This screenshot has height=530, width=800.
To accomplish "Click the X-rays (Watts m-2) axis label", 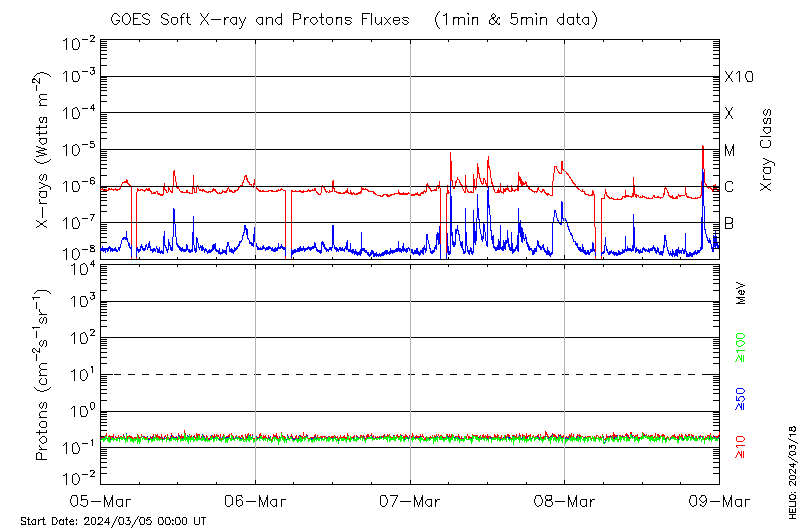I will pyautogui.click(x=44, y=152).
